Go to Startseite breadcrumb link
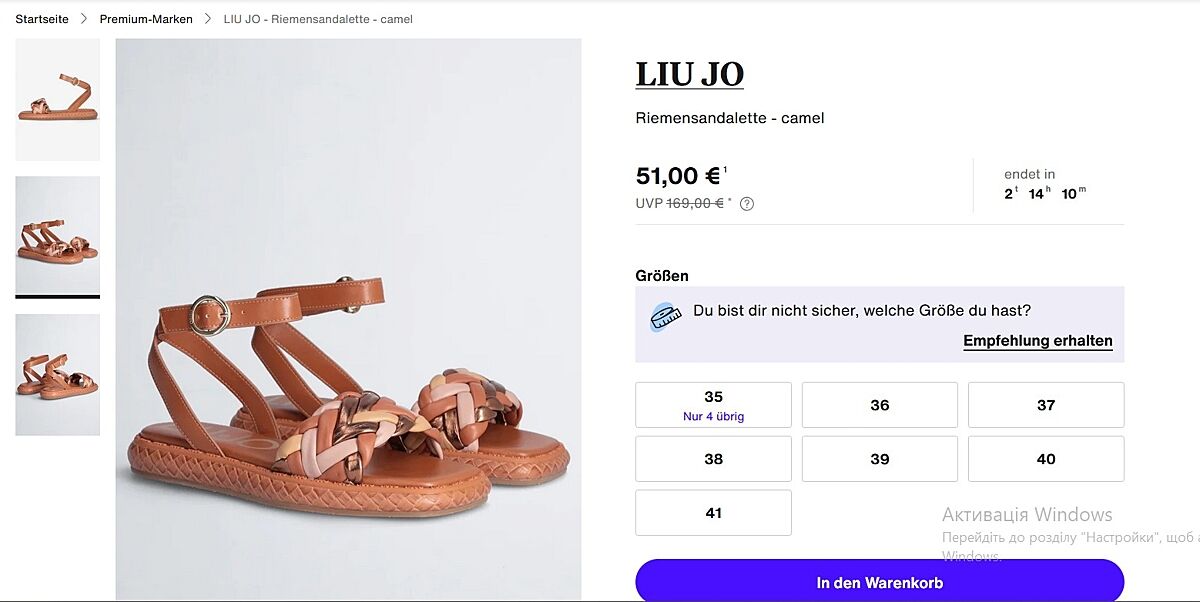1200x602 pixels. 42,19
